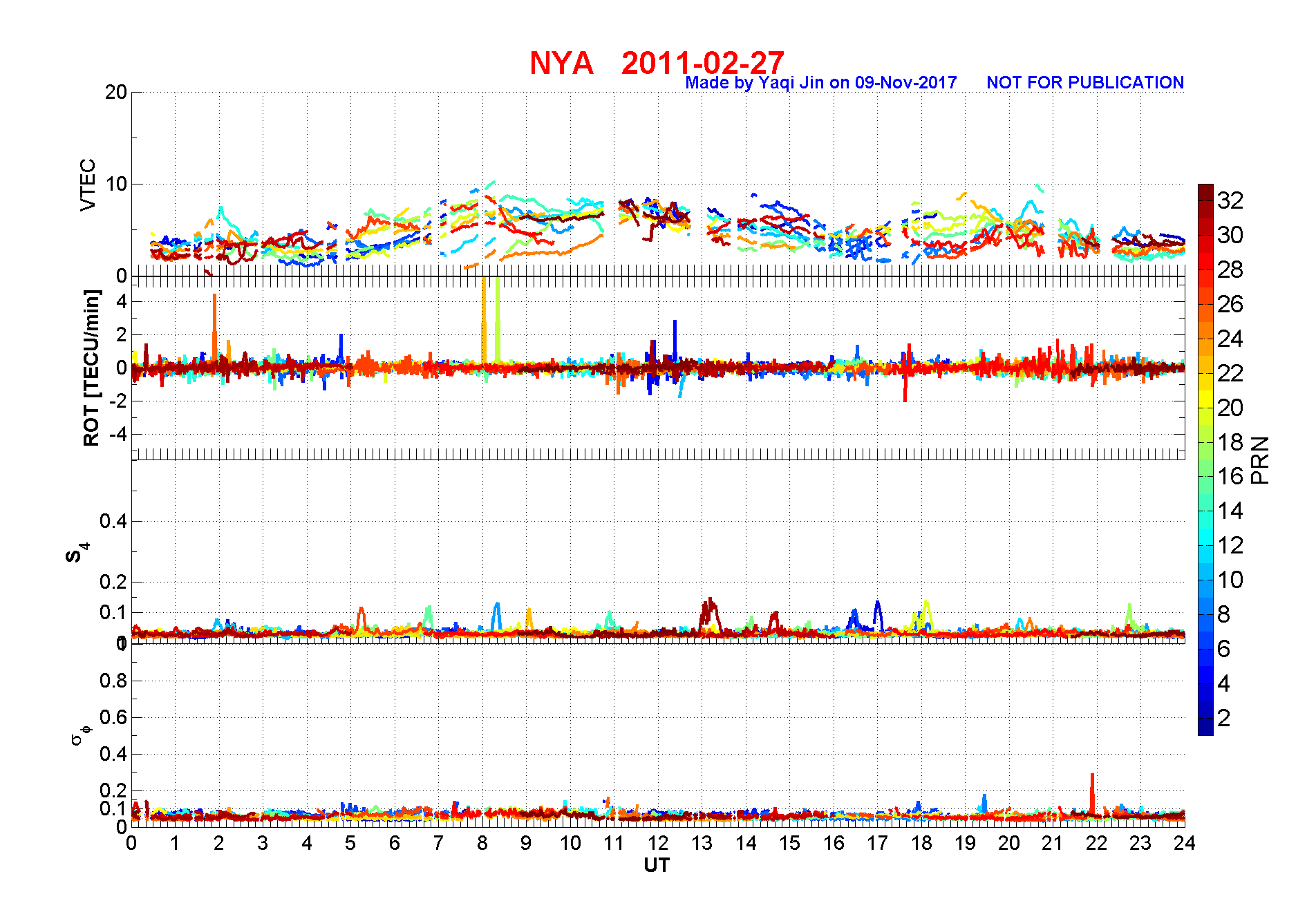Viewport: 1316px width, 919px height.
Task: Click the 0.6 tick on σφ axis
Action: pos(113,717)
